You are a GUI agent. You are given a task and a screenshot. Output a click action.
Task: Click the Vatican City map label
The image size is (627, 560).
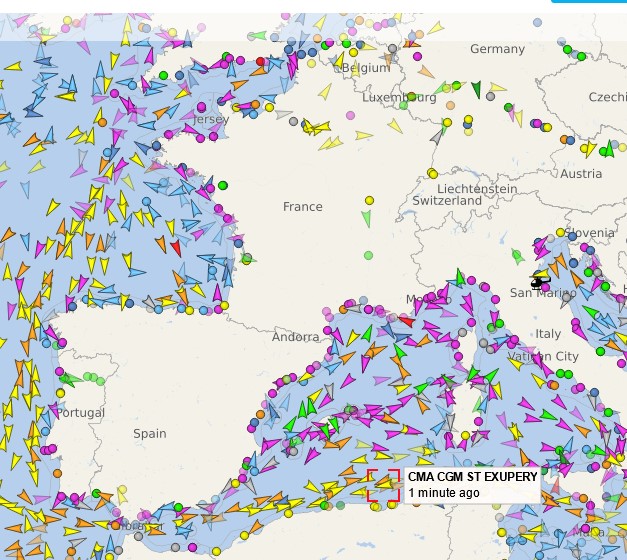[543, 356]
